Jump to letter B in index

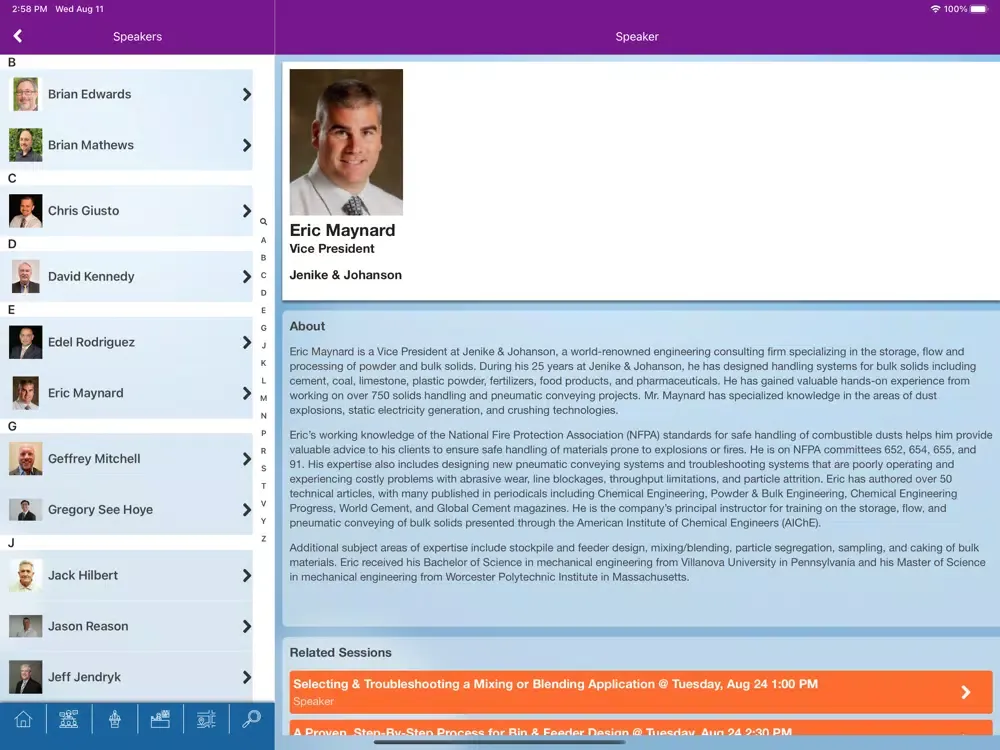pyautogui.click(x=263, y=258)
